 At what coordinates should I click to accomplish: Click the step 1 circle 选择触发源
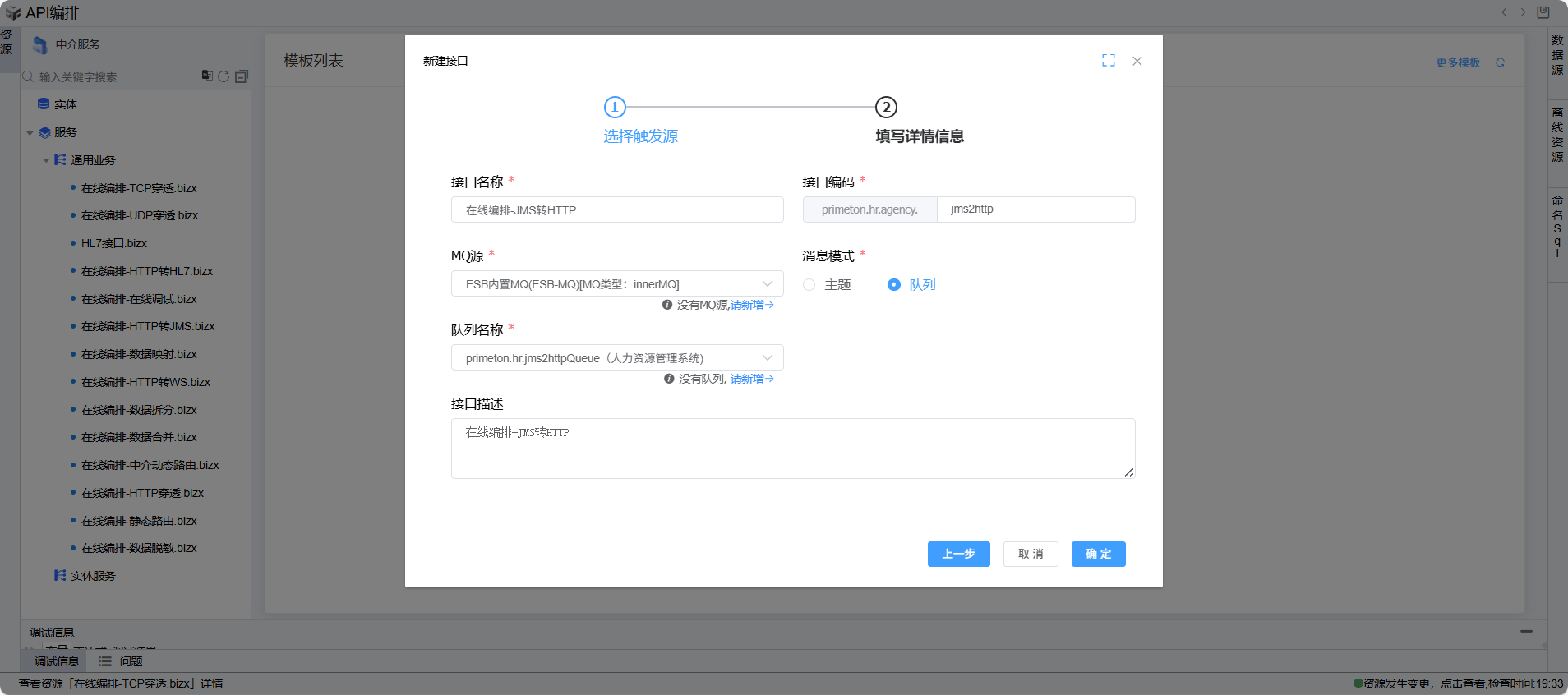point(615,108)
